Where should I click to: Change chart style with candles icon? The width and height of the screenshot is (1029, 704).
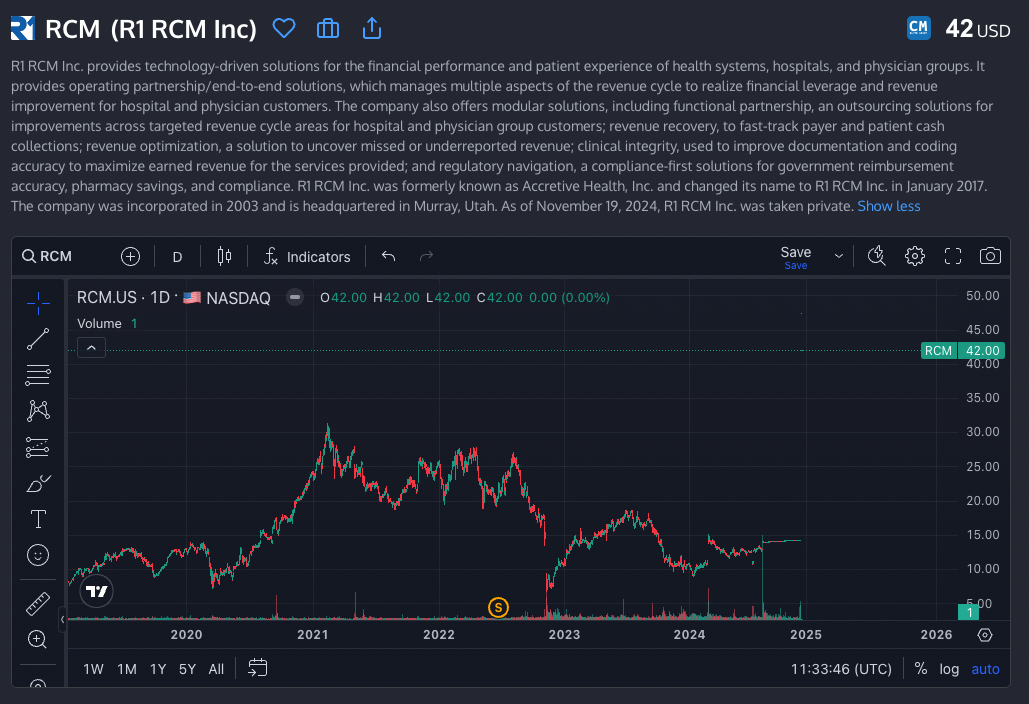point(224,256)
